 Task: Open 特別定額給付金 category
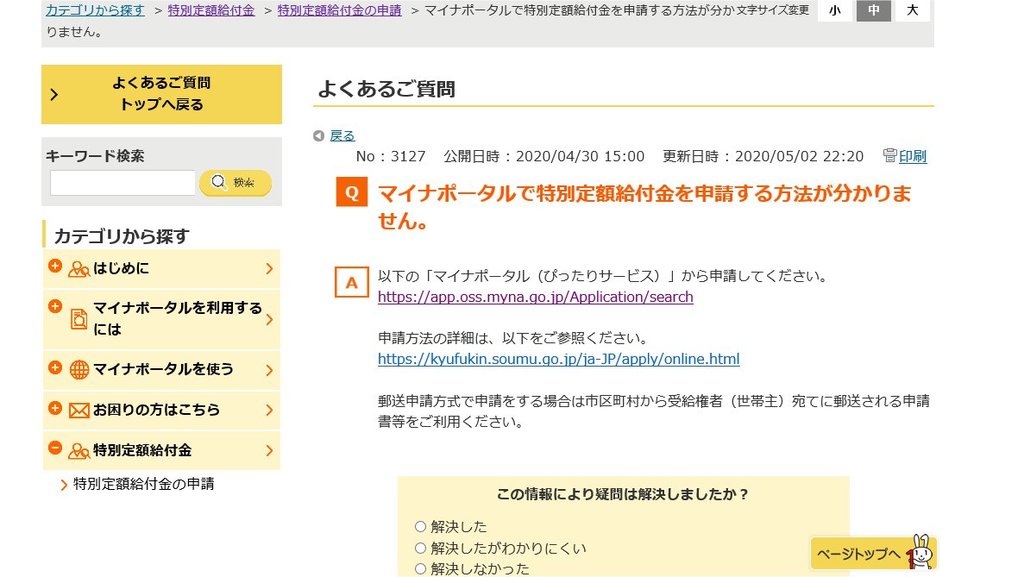[x=161, y=450]
